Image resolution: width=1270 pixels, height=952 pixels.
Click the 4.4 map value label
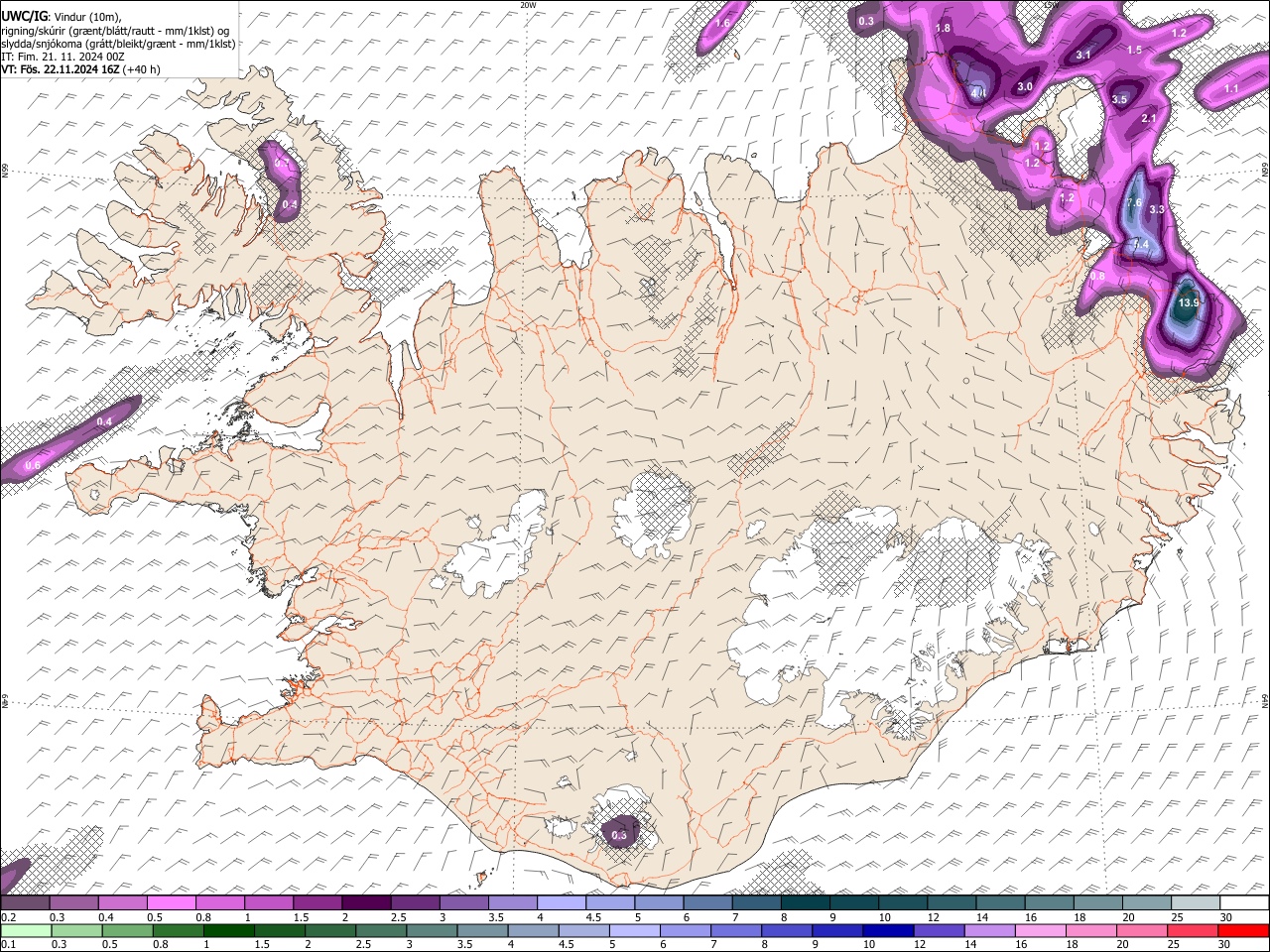(x=978, y=93)
